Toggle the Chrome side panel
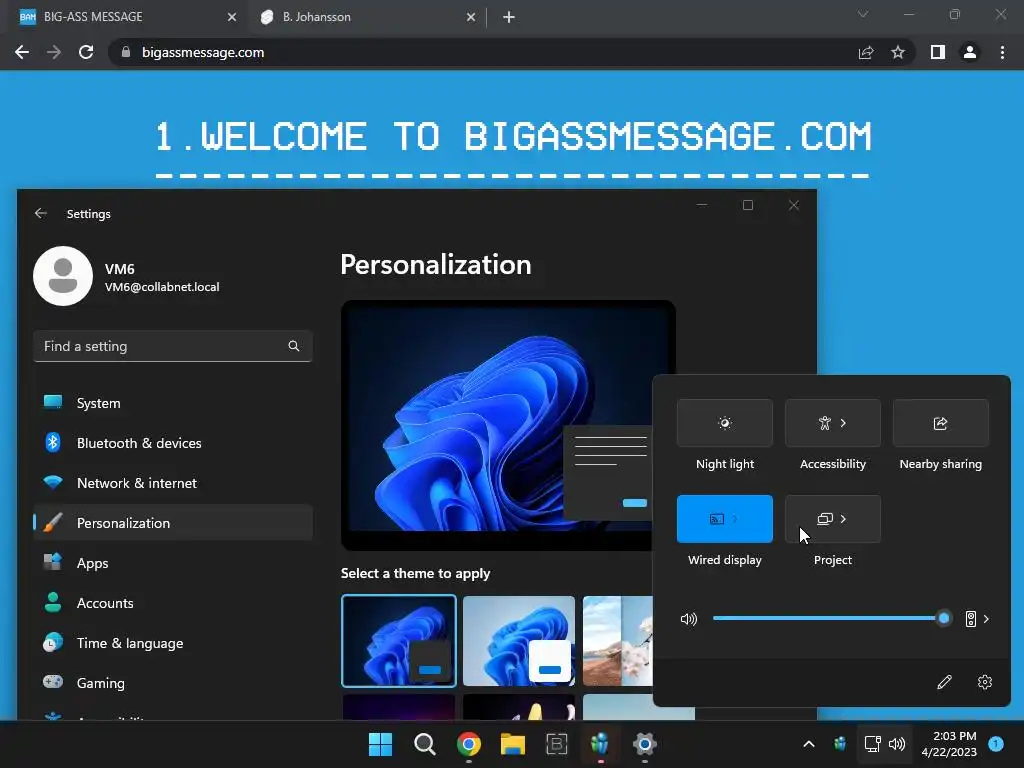The width and height of the screenshot is (1024, 768). [x=938, y=52]
